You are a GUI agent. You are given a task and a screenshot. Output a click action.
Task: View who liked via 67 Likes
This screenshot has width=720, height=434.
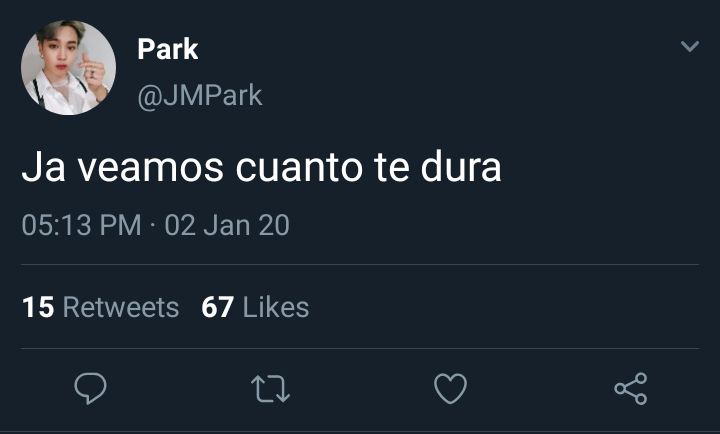[x=255, y=307]
